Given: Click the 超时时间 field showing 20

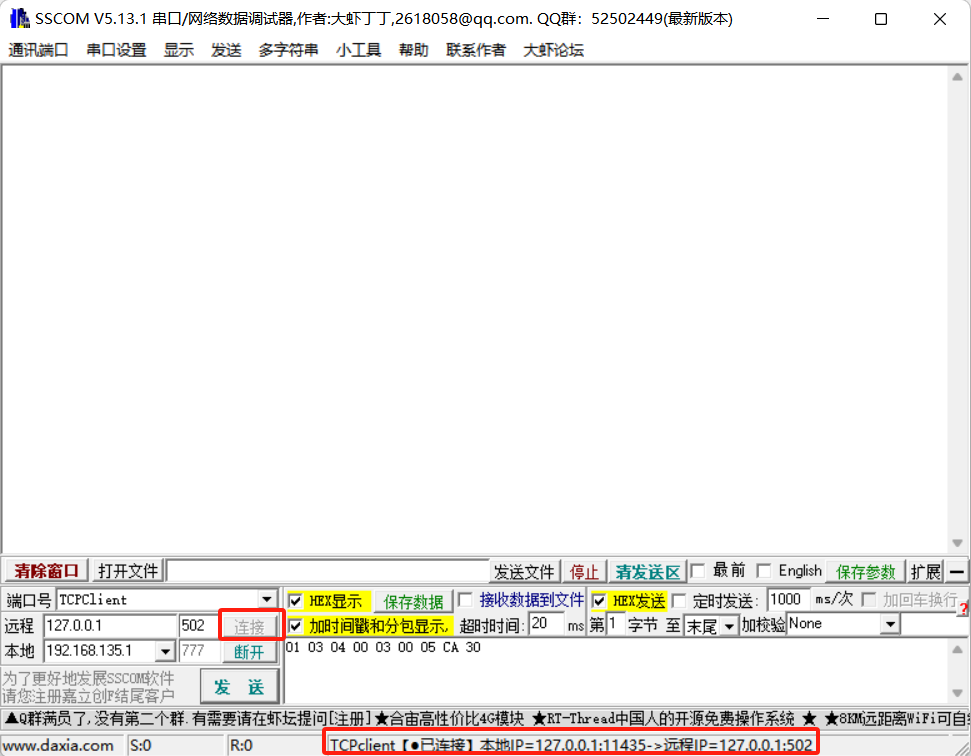Looking at the screenshot, I should pos(546,624).
